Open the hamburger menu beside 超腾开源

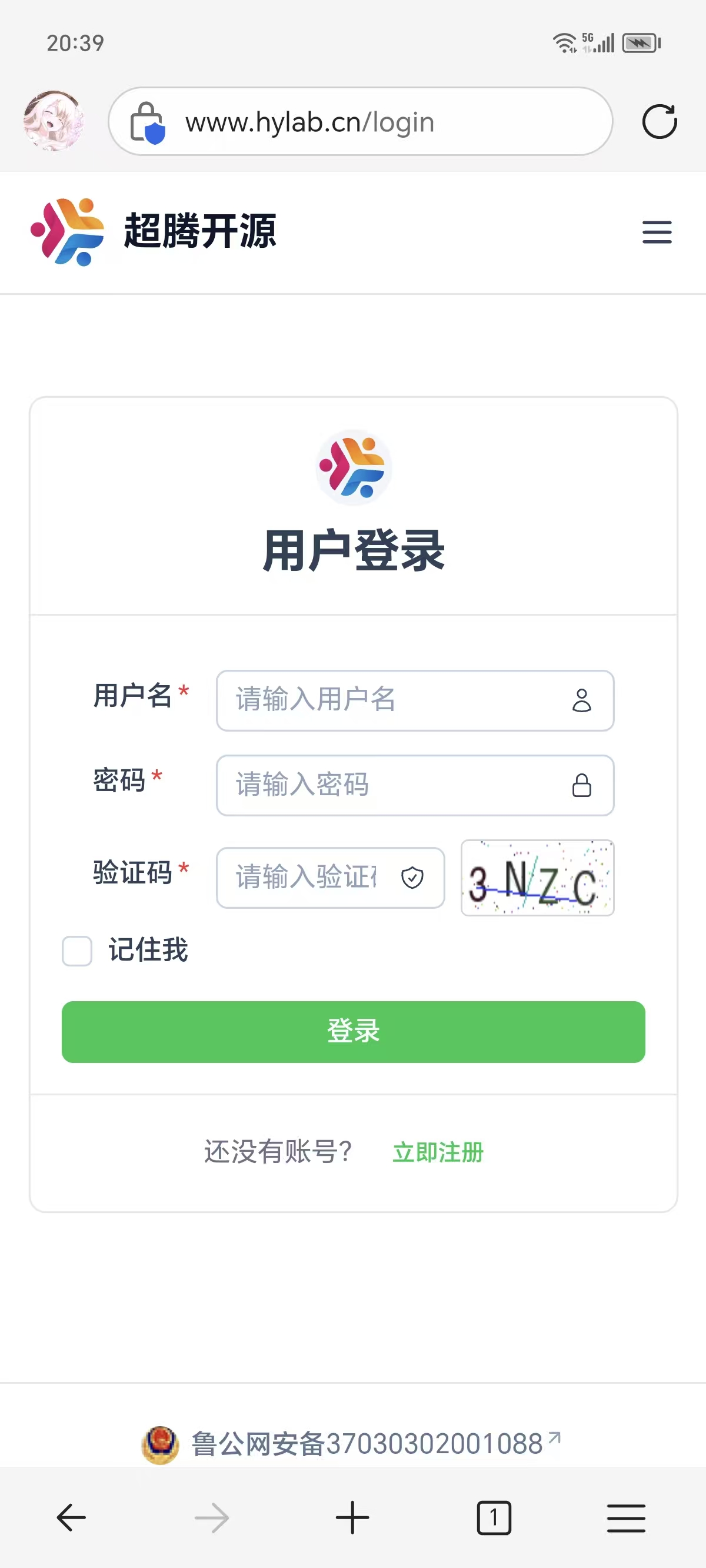[x=657, y=232]
